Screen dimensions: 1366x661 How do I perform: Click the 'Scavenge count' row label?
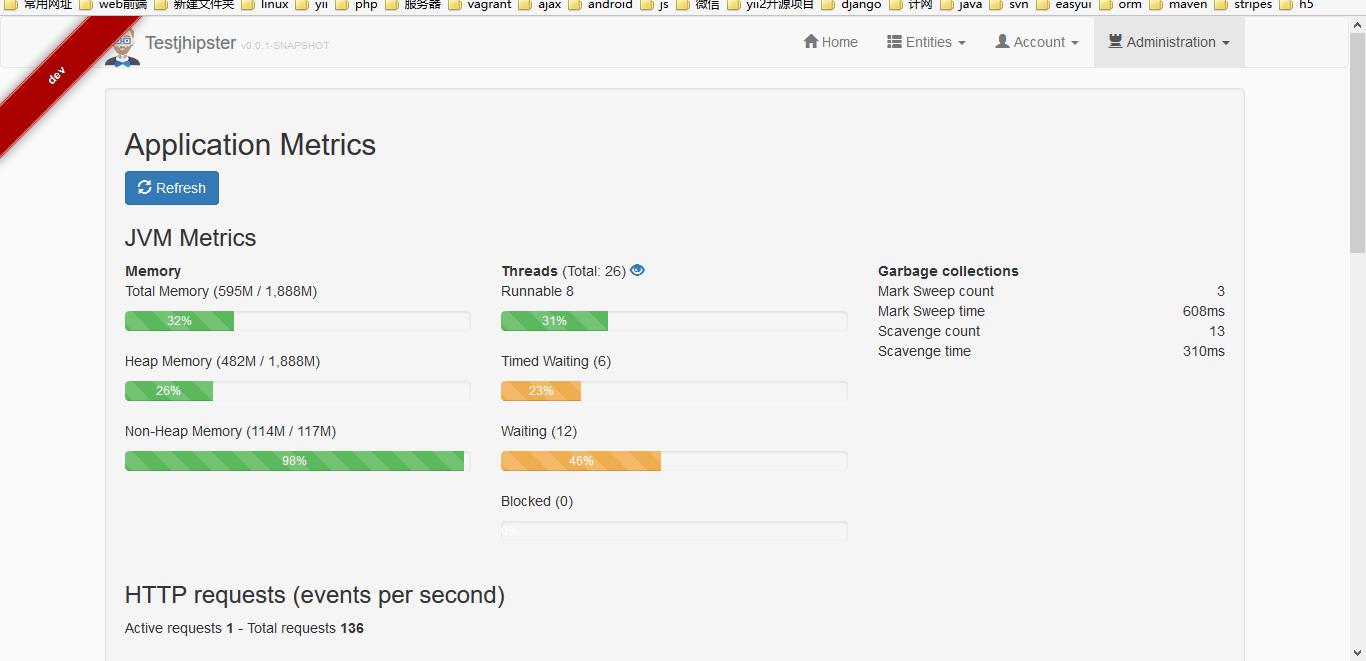[929, 331]
